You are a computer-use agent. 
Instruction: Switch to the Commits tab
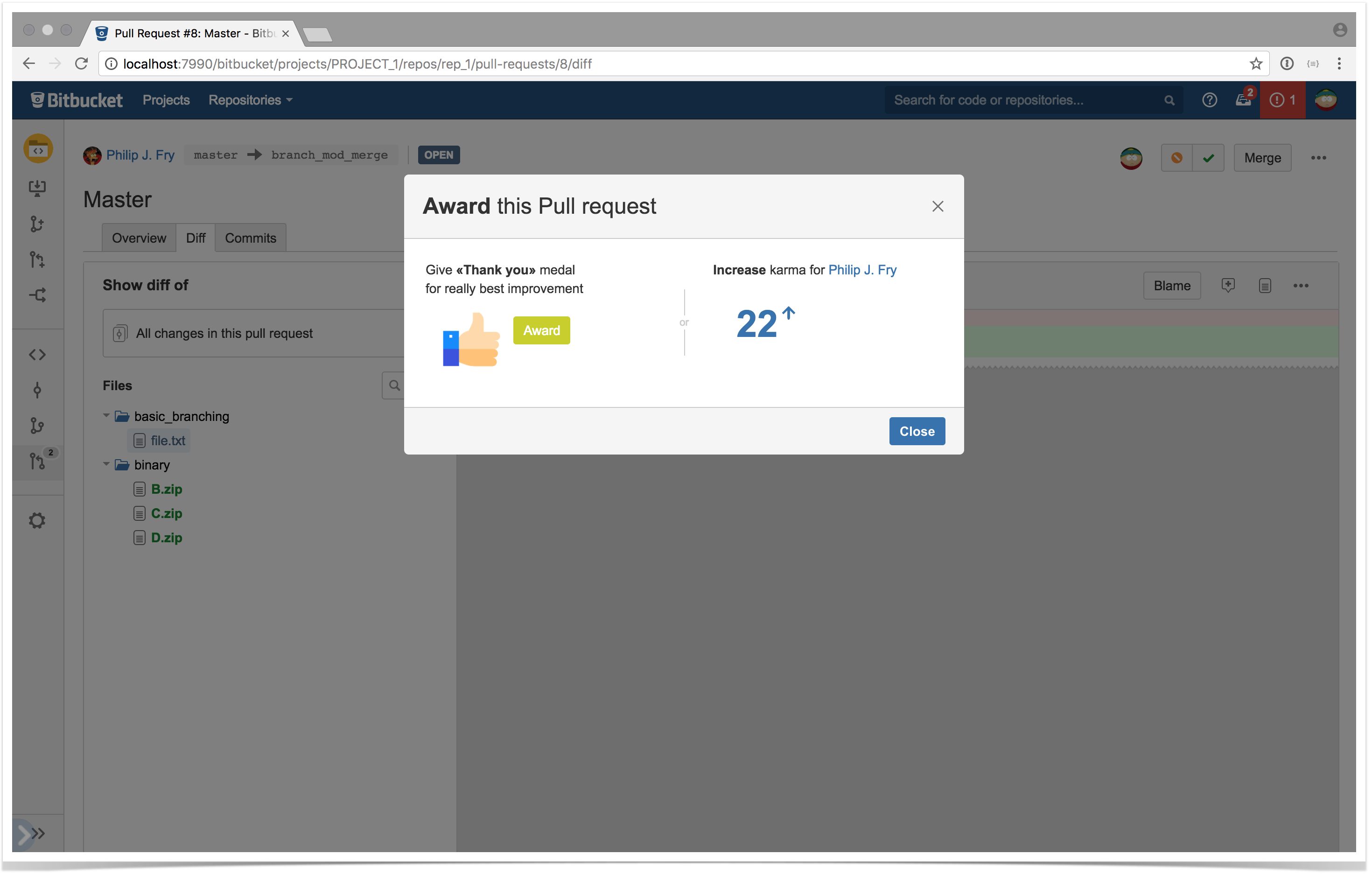point(251,238)
